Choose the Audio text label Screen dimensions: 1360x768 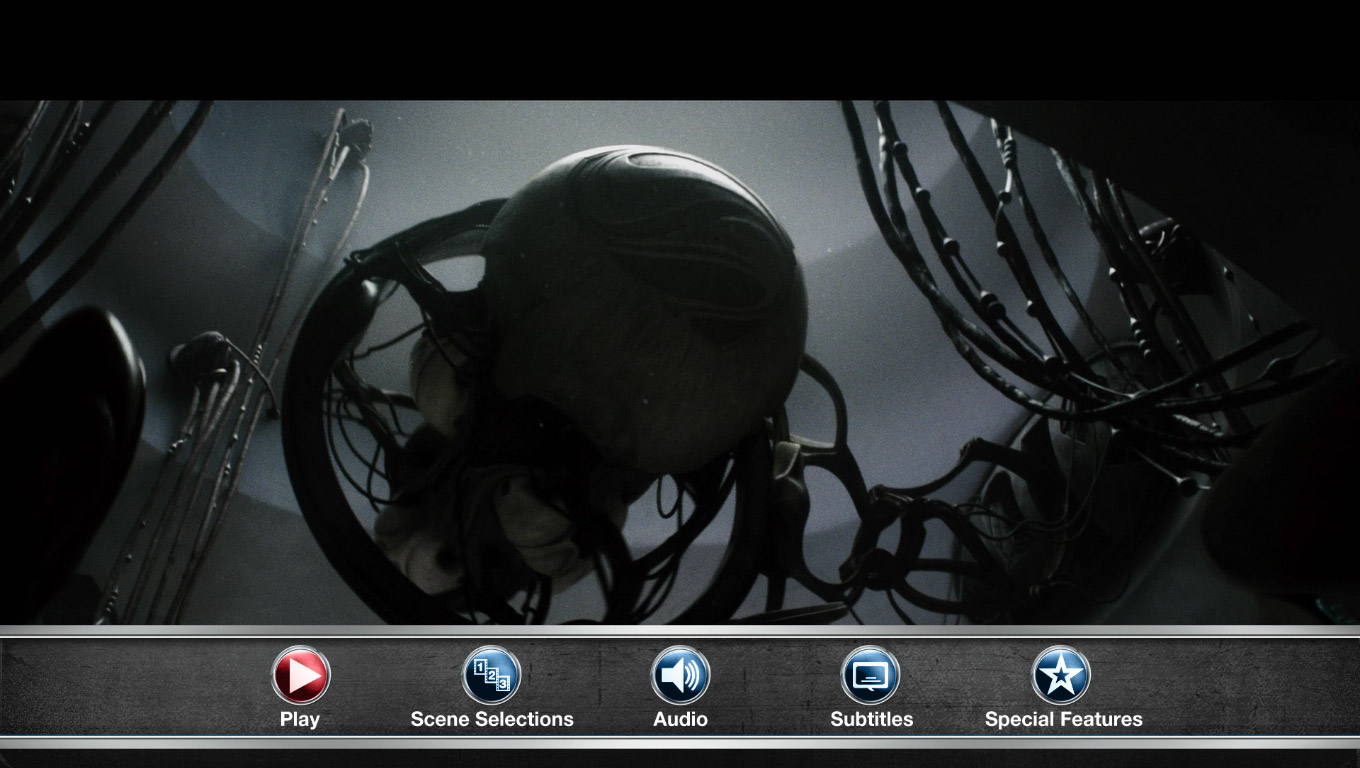tap(680, 719)
